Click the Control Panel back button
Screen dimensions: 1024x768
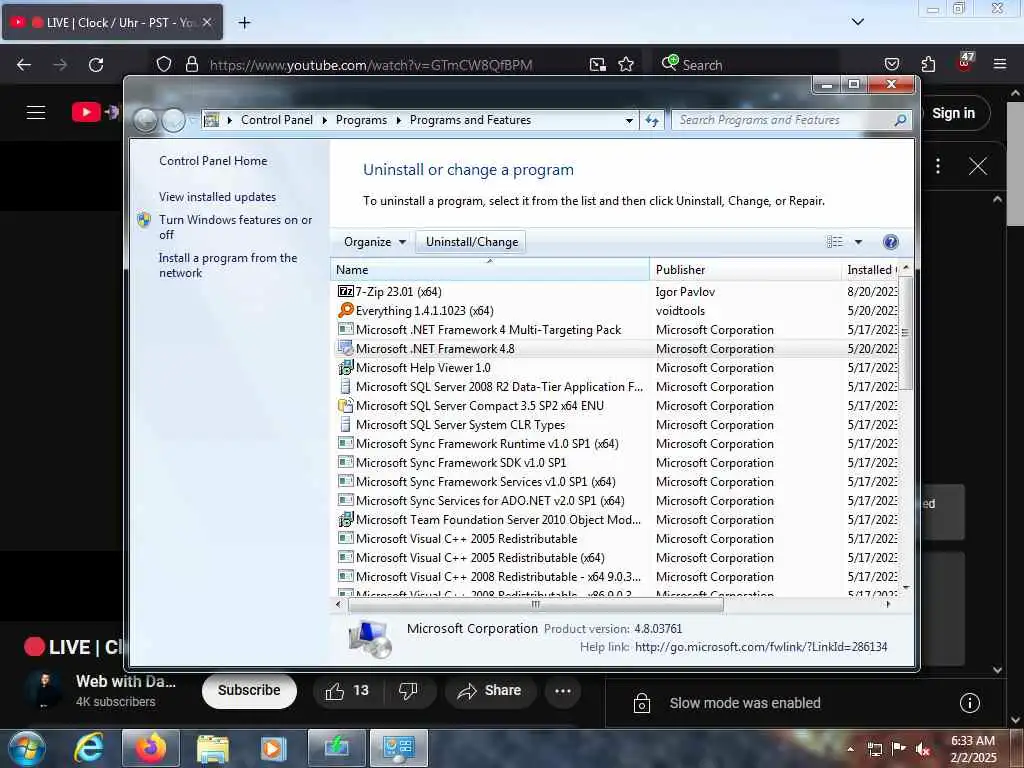point(146,120)
